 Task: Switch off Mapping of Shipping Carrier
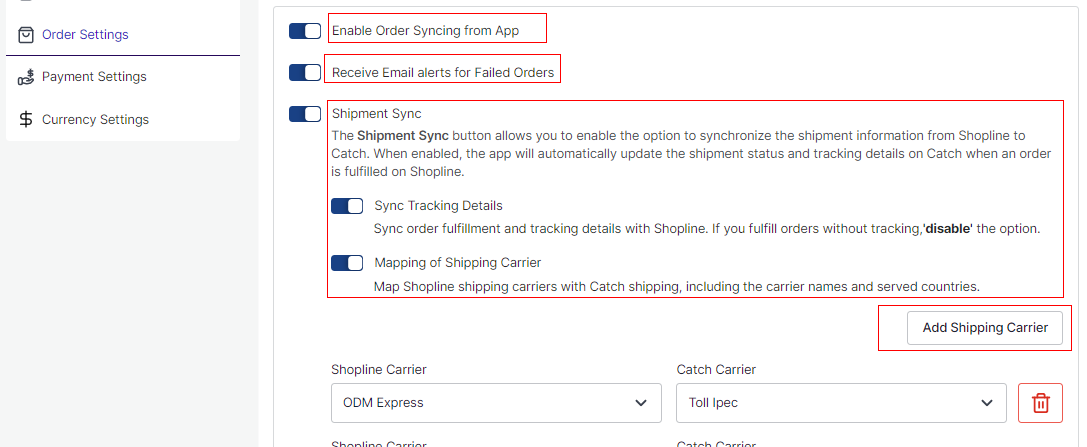point(347,263)
